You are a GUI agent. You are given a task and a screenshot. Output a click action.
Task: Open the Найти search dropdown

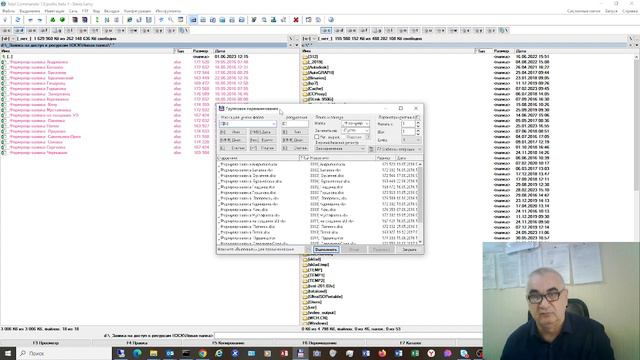pyautogui.click(x=367, y=123)
